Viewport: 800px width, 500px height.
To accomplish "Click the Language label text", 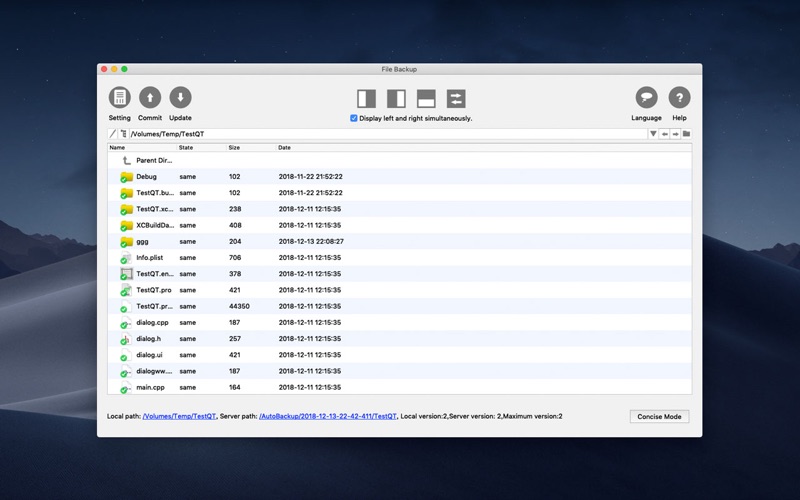I will click(646, 118).
